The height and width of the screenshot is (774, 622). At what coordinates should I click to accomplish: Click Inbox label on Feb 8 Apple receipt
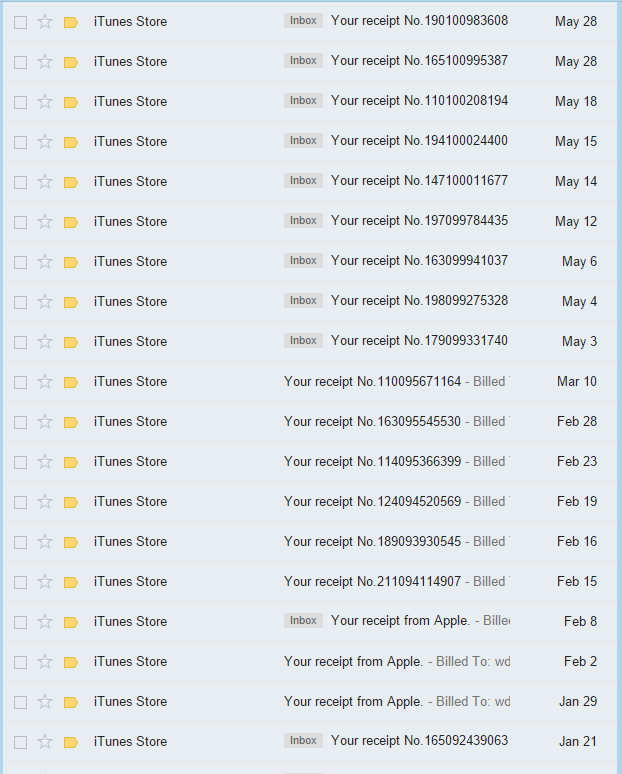click(303, 620)
